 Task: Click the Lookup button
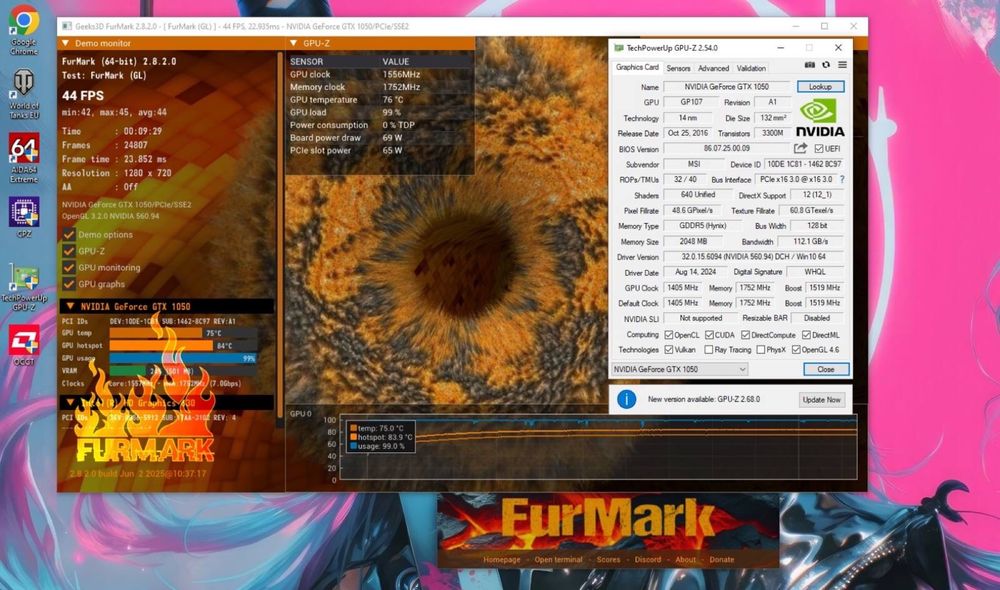(x=820, y=87)
